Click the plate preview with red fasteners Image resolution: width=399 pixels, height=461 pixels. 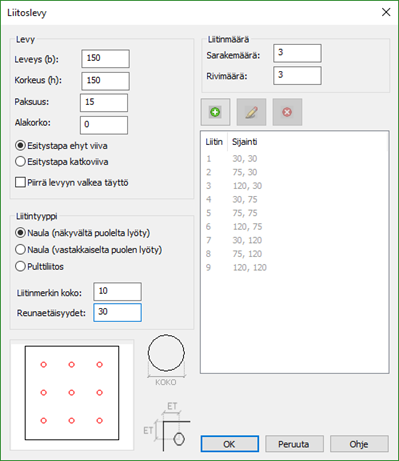tap(72, 393)
